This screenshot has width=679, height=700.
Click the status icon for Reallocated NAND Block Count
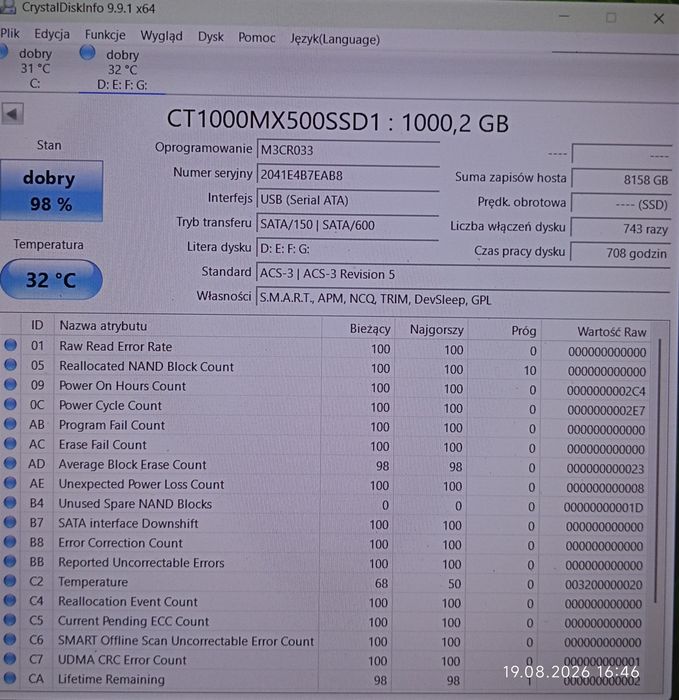(x=10, y=365)
